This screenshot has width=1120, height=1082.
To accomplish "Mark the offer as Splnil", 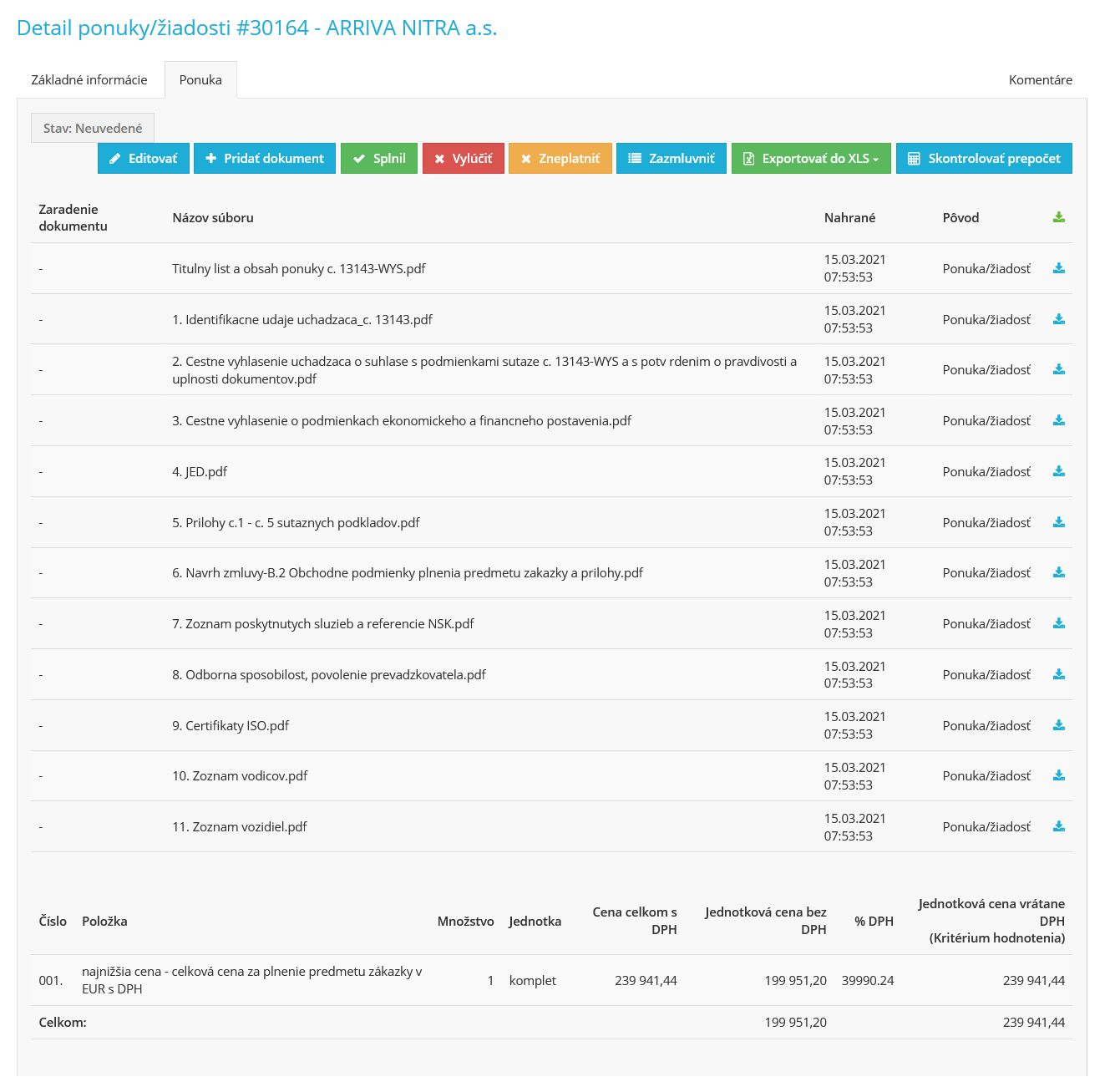I will 379,159.
